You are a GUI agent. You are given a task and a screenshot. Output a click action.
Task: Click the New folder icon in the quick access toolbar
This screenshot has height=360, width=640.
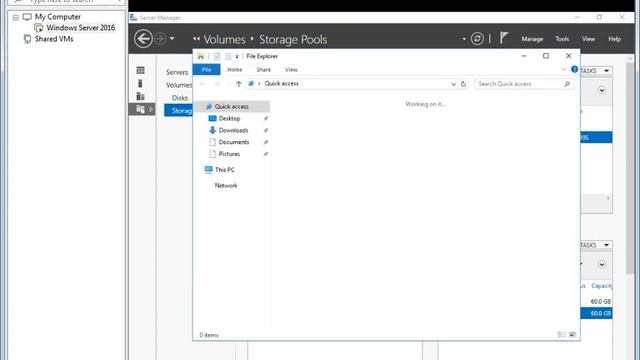228,56
